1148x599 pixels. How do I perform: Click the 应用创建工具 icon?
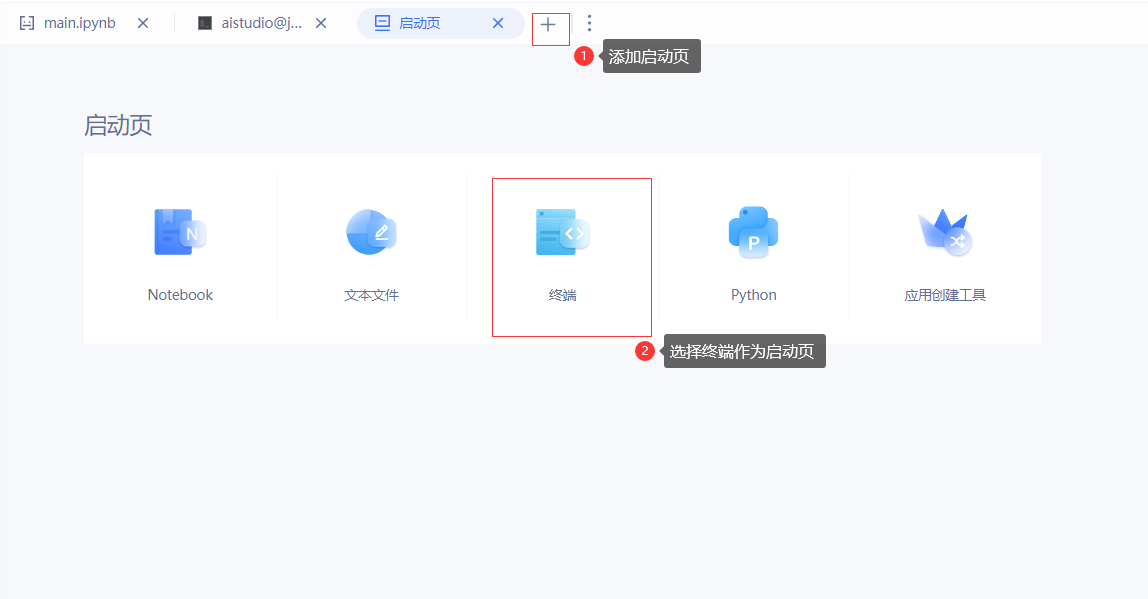click(945, 232)
